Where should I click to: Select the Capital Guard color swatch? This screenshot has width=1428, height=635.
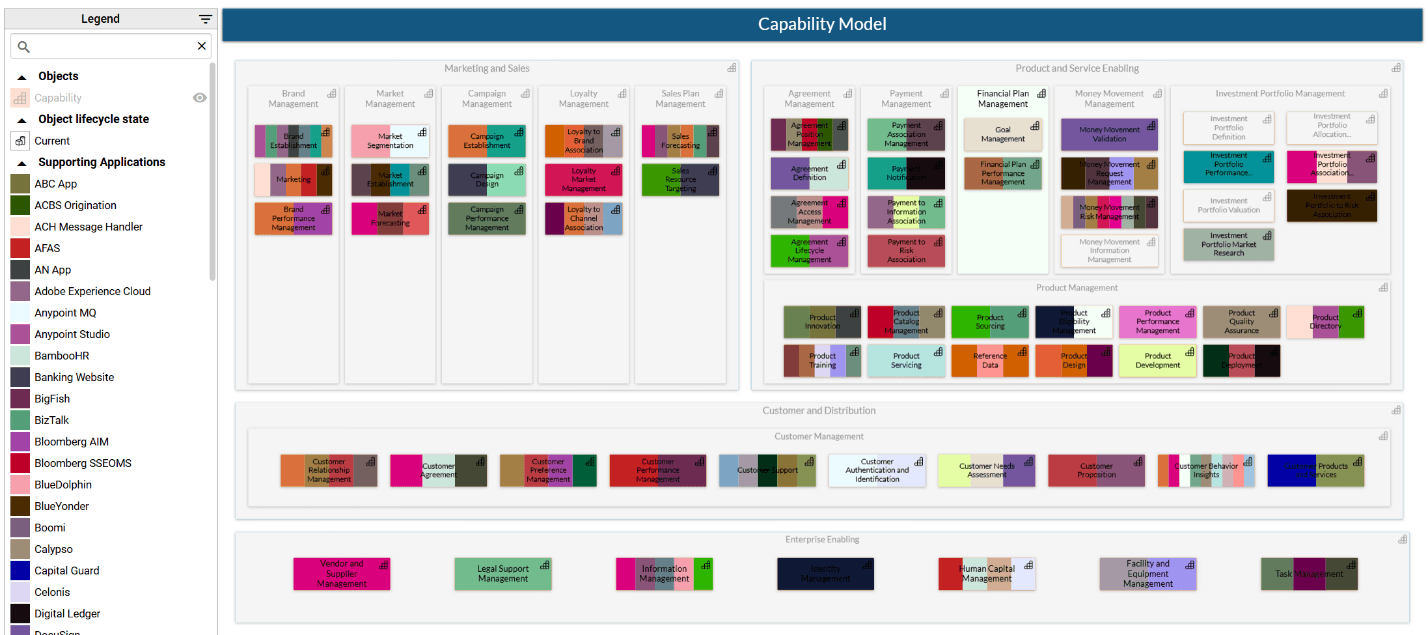click(20, 571)
